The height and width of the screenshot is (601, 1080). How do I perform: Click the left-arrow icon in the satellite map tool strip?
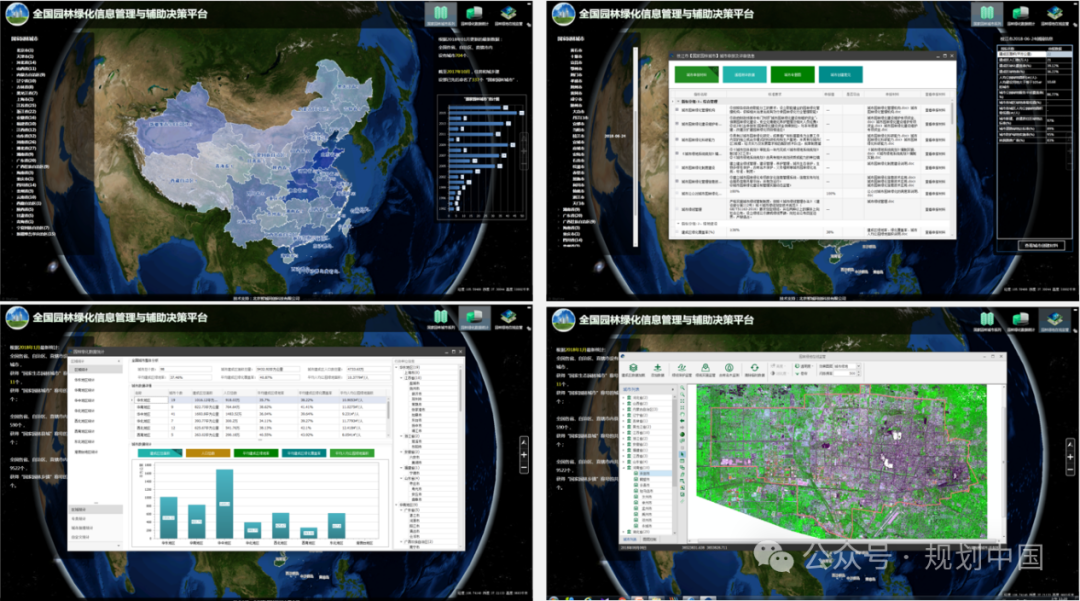683,421
